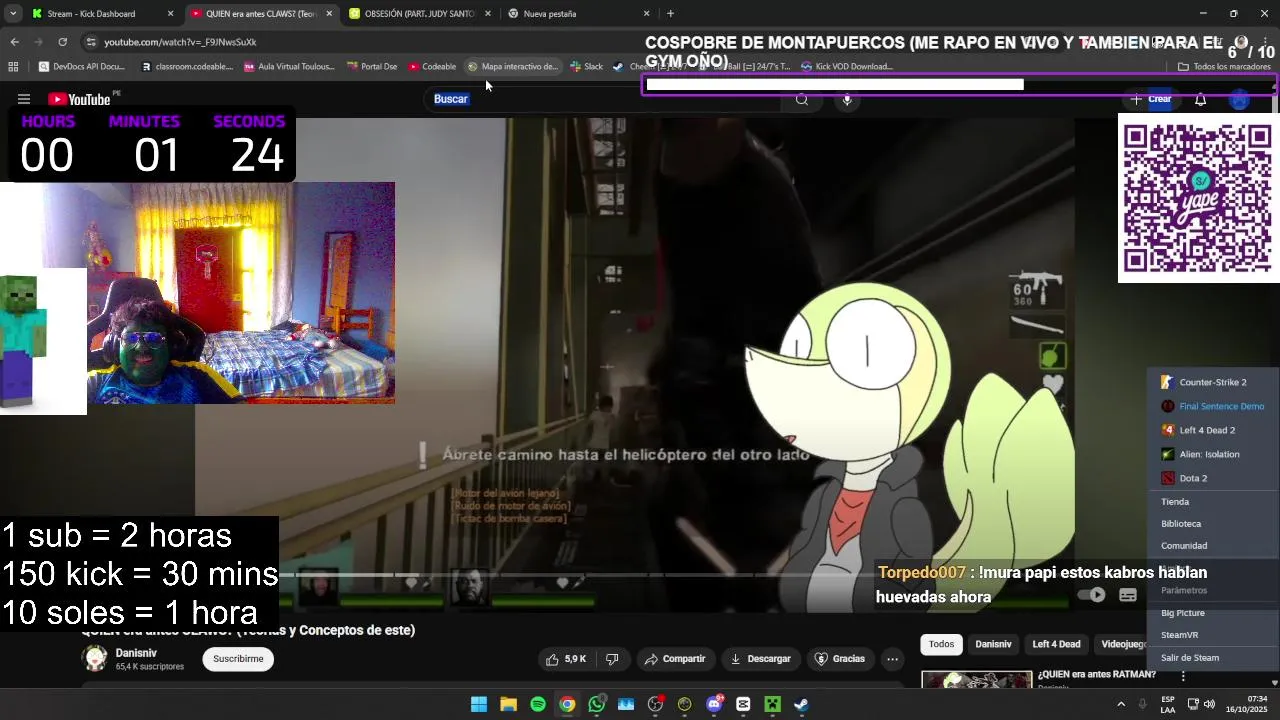The height and width of the screenshot is (720, 1280).
Task: Switch to OBSESIÓN (PART. JUDY SANTOS) tab
Action: pyautogui.click(x=420, y=14)
